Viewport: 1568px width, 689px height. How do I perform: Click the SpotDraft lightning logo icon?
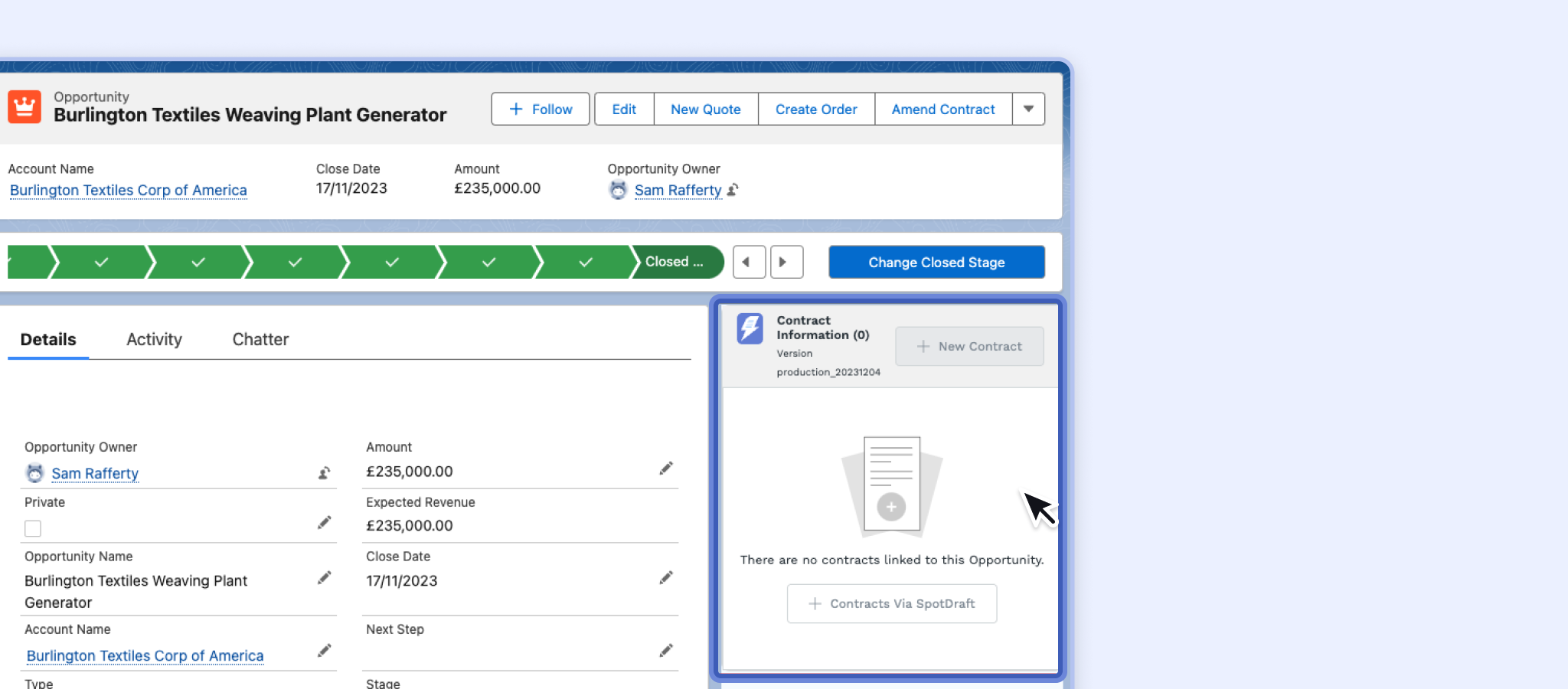coord(750,328)
